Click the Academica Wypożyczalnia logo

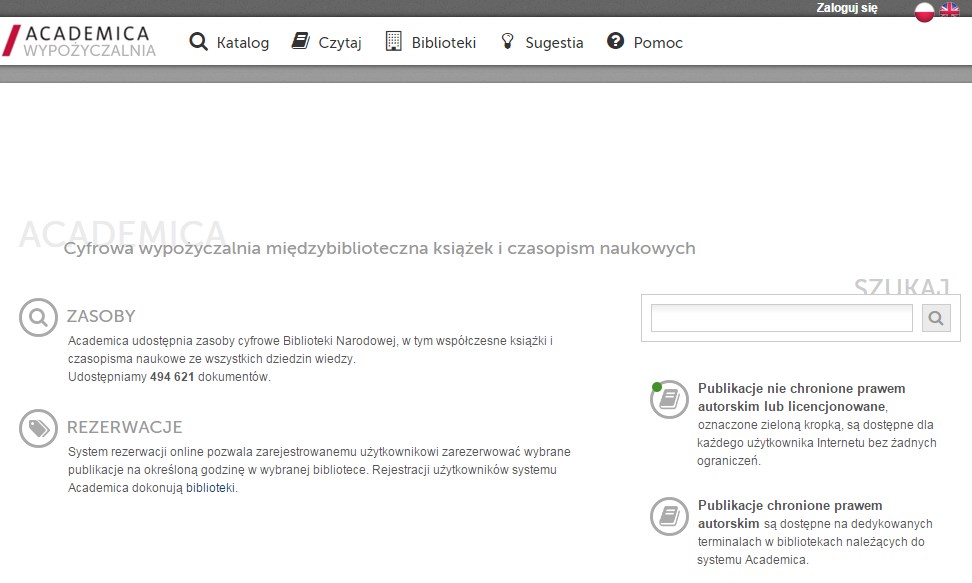coord(79,41)
